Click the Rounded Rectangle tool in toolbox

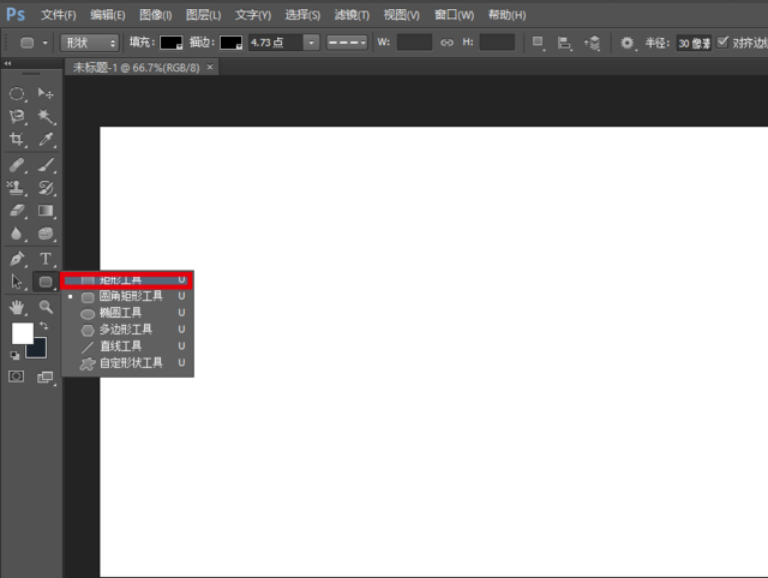coord(46,282)
